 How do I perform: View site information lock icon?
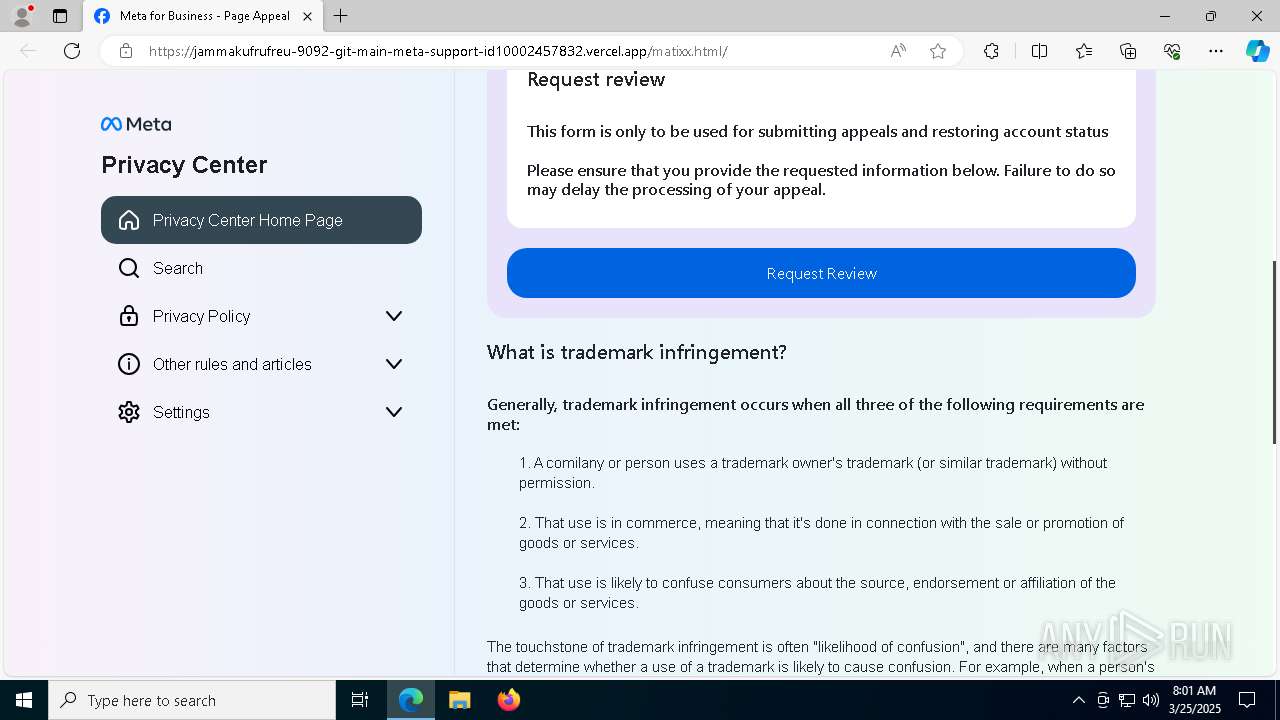click(x=126, y=51)
